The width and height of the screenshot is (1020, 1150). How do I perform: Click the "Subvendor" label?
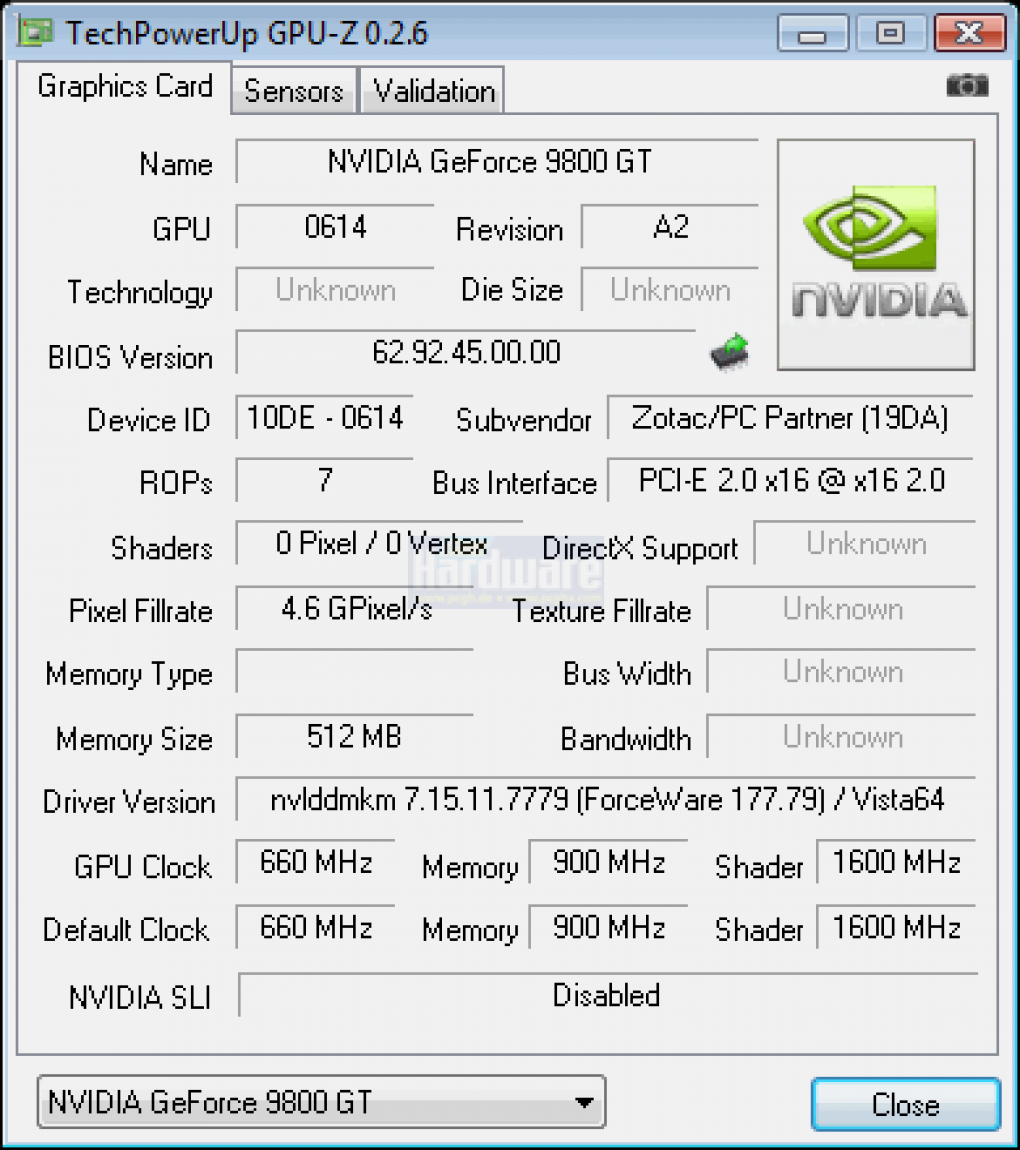(523, 420)
